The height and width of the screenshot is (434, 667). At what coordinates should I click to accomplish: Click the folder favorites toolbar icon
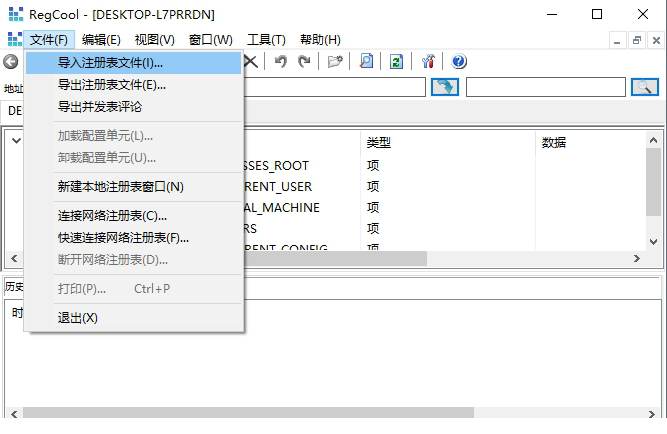[335, 62]
